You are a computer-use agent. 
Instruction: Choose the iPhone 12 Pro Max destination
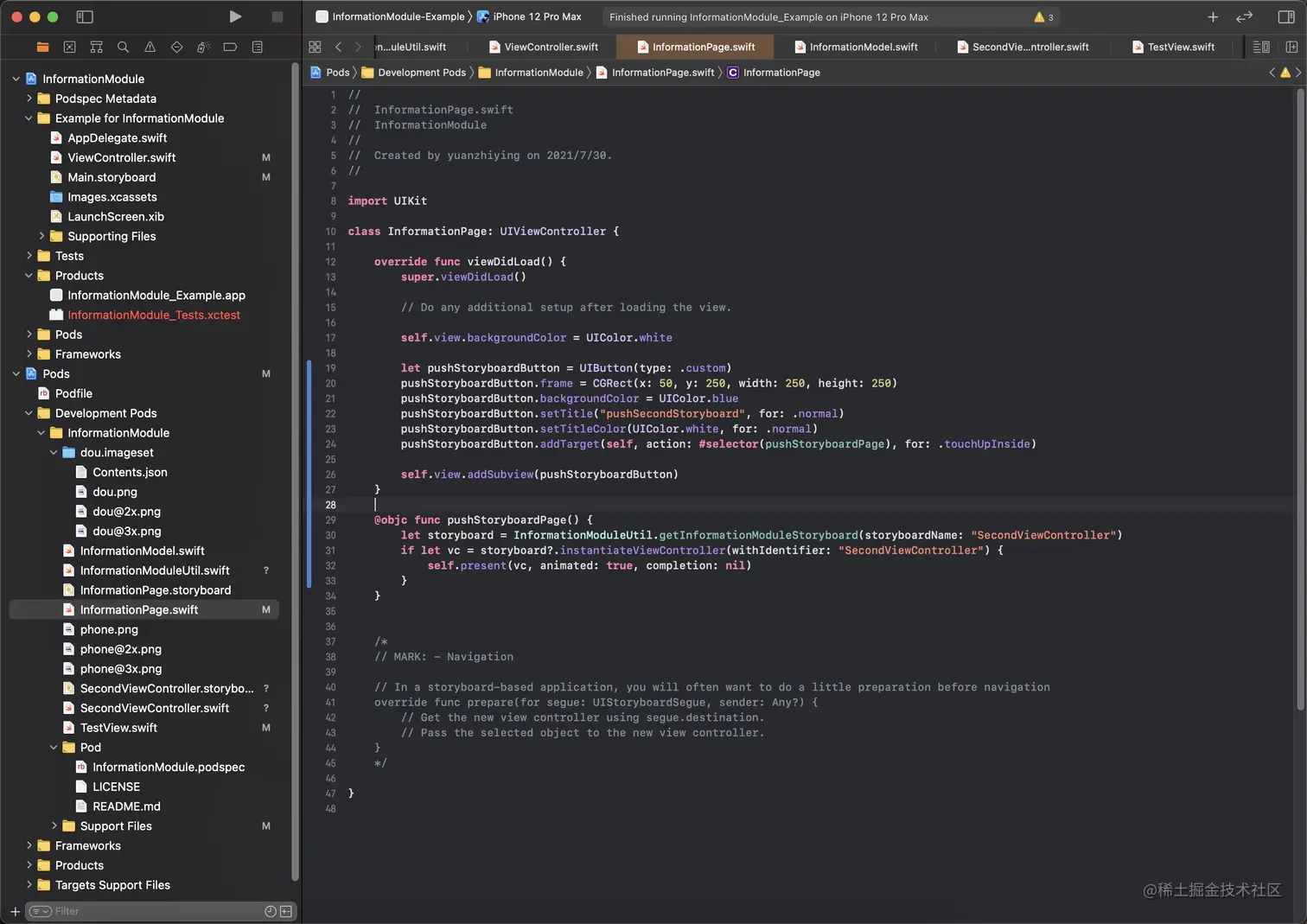point(530,16)
